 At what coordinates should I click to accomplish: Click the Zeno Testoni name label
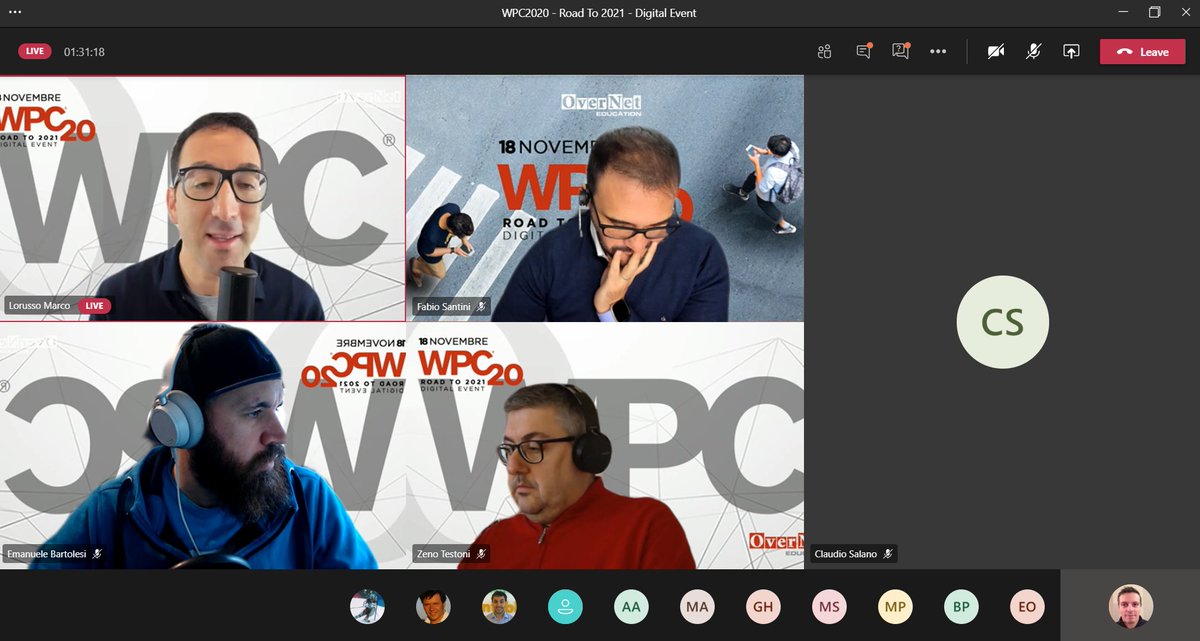click(443, 553)
